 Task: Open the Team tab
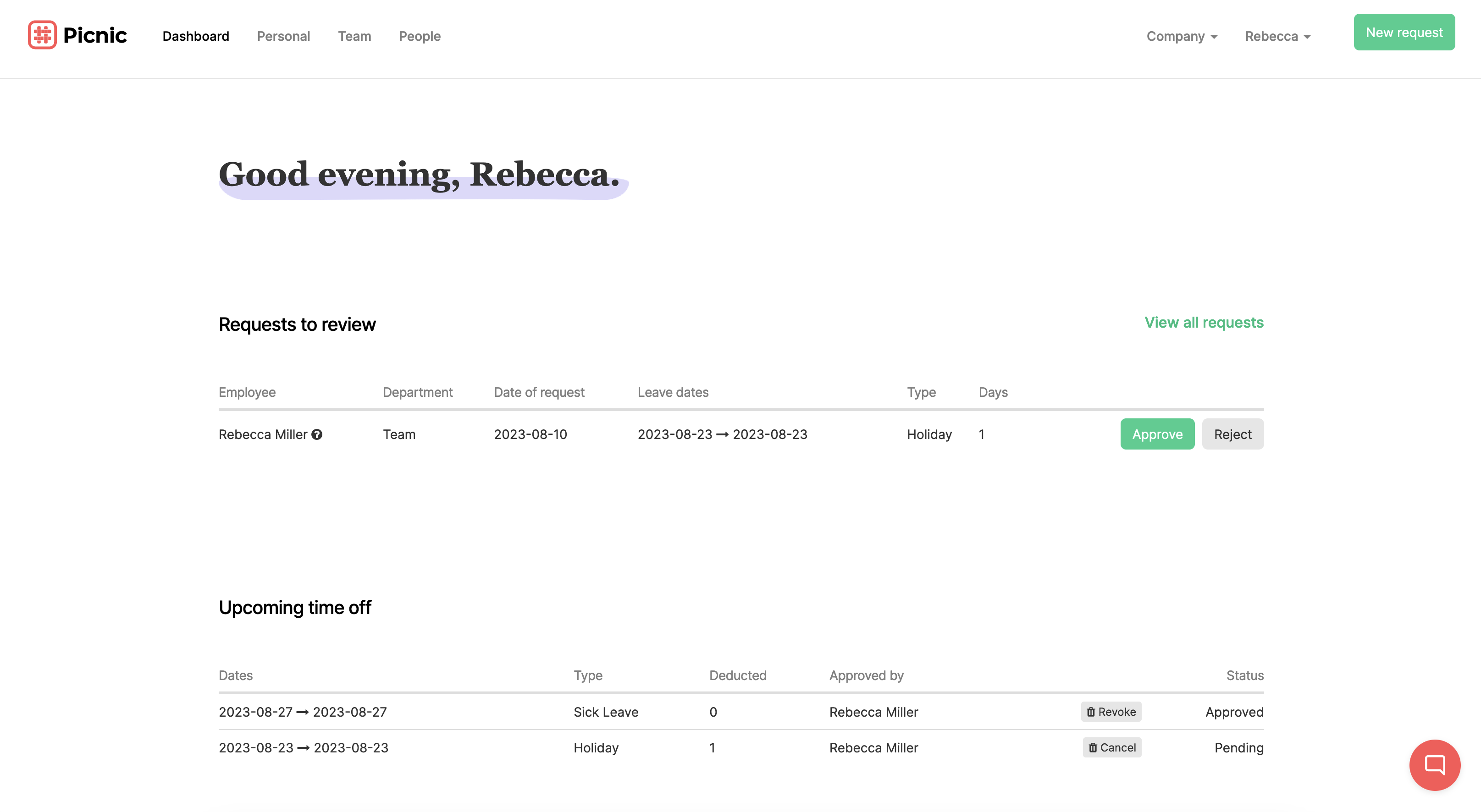click(354, 36)
